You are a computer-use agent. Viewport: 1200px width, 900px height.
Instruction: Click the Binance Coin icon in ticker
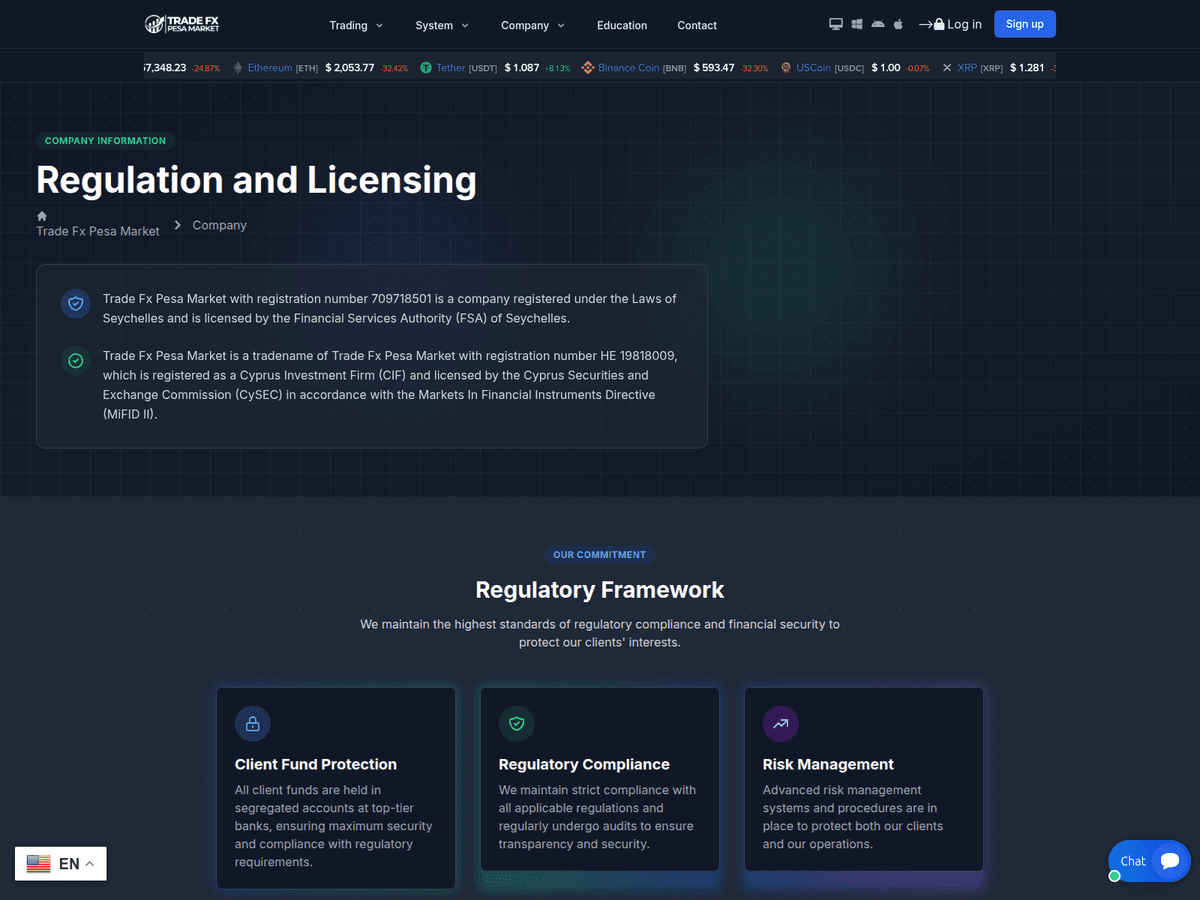[x=588, y=68]
